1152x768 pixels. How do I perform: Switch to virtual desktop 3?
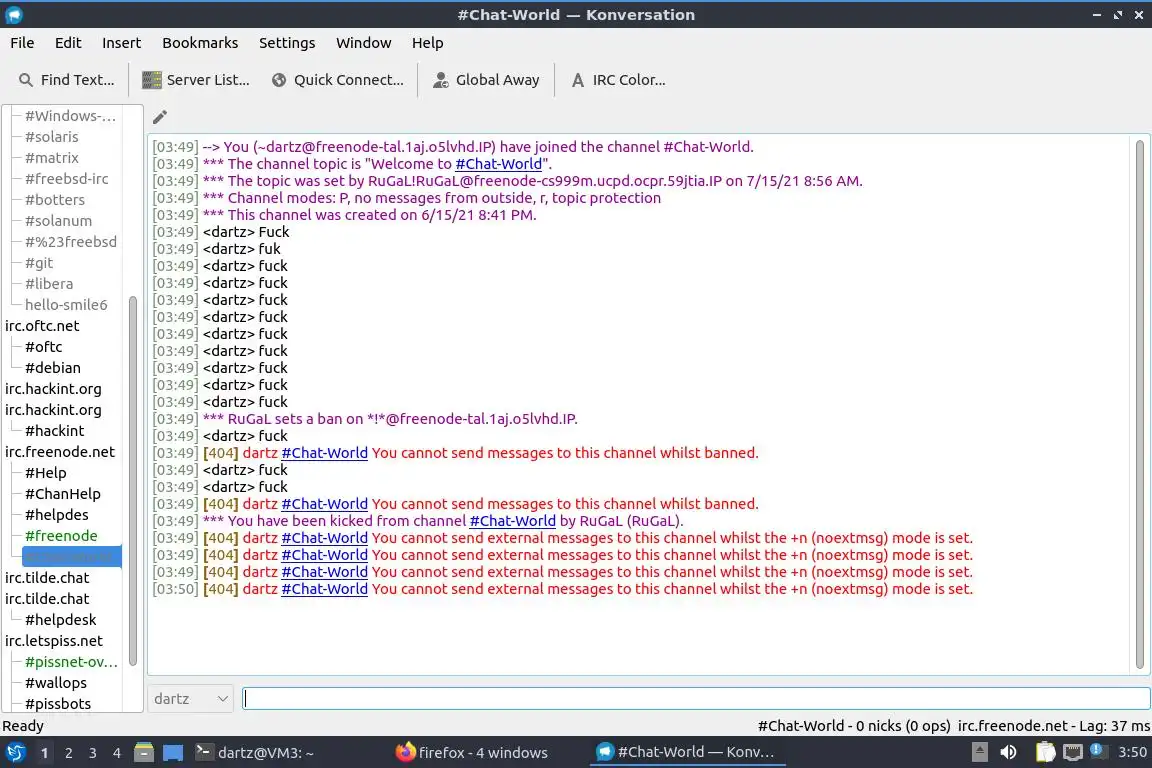[93, 753]
